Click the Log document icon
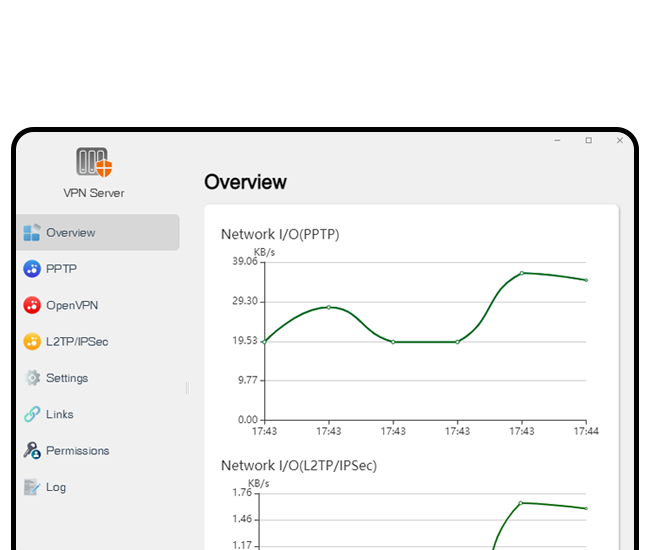Image resolution: width=648 pixels, height=550 pixels. [32, 487]
